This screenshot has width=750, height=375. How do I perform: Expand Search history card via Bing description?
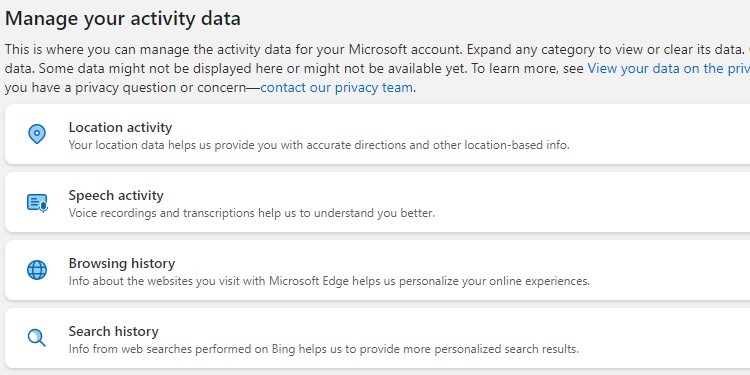(x=323, y=349)
